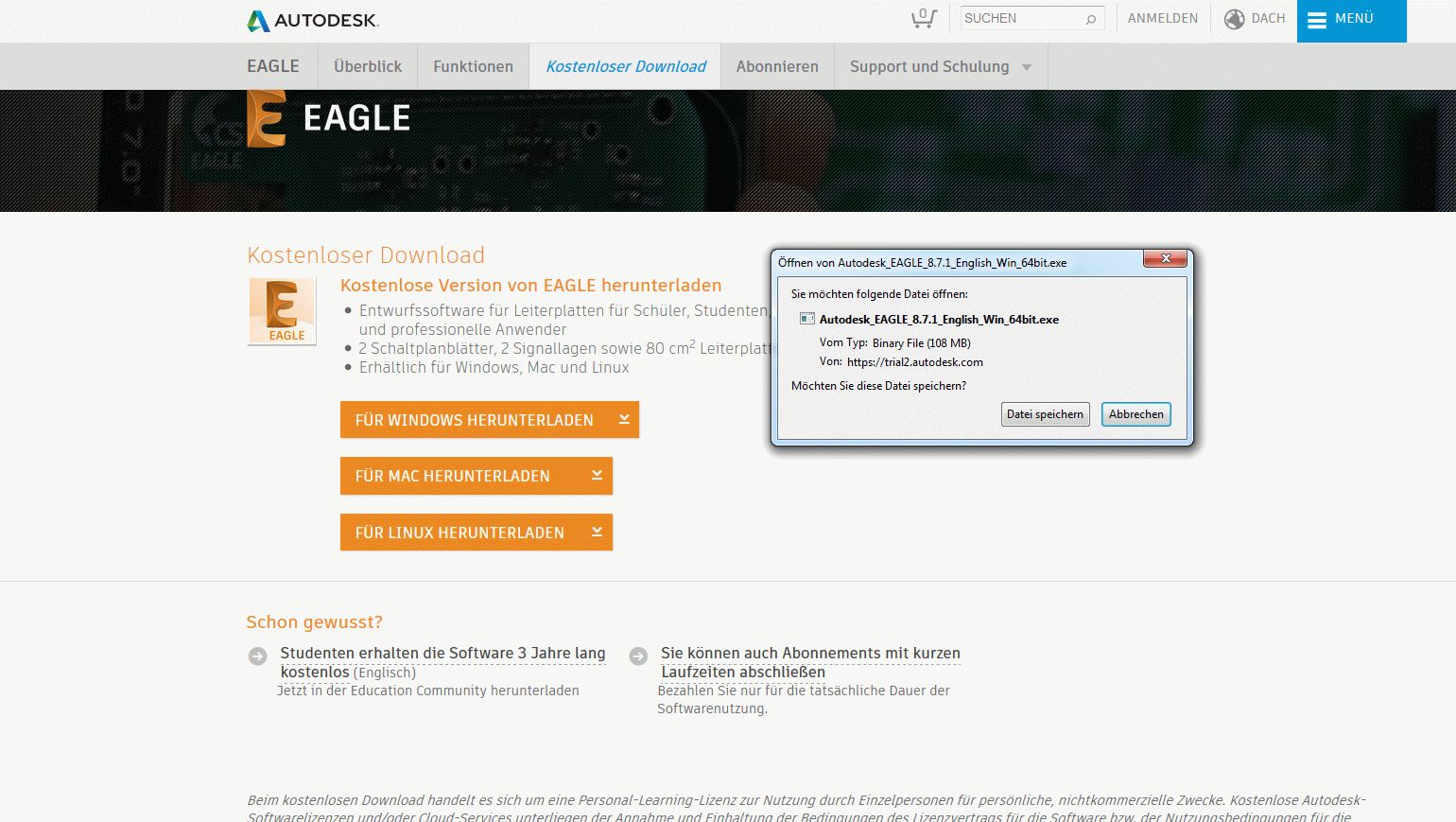The height and width of the screenshot is (822, 1456).
Task: Click Abbrechen in the dialog
Action: pyautogui.click(x=1136, y=414)
